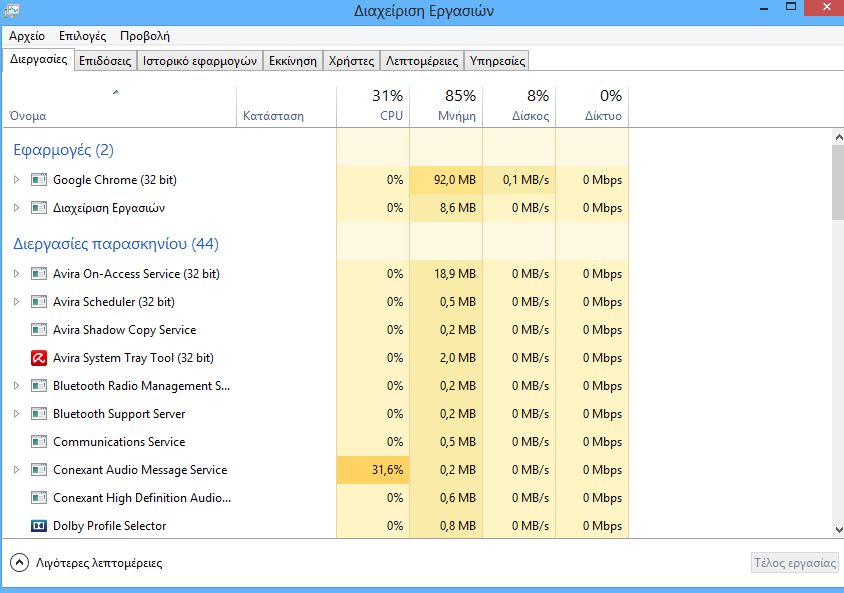This screenshot has height=593, width=844.
Task: Click the Bluetooth Support Server icon
Action: (x=39, y=414)
